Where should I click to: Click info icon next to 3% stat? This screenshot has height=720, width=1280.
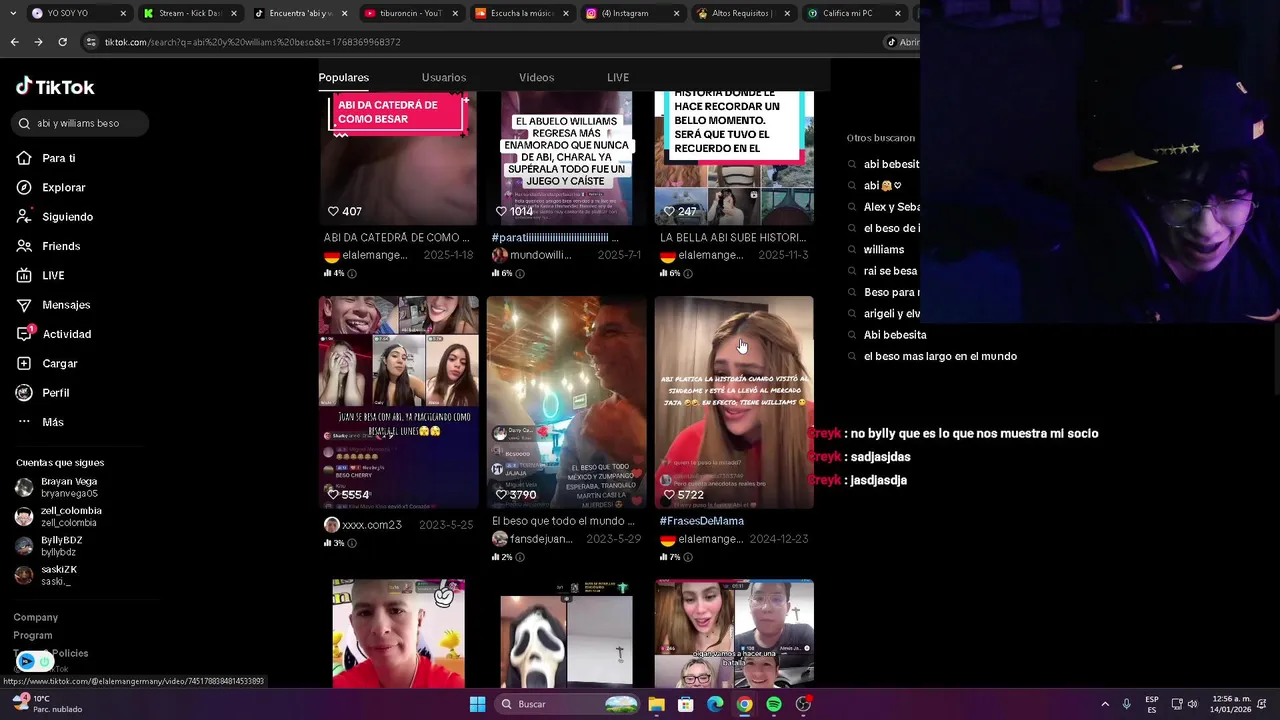point(352,543)
